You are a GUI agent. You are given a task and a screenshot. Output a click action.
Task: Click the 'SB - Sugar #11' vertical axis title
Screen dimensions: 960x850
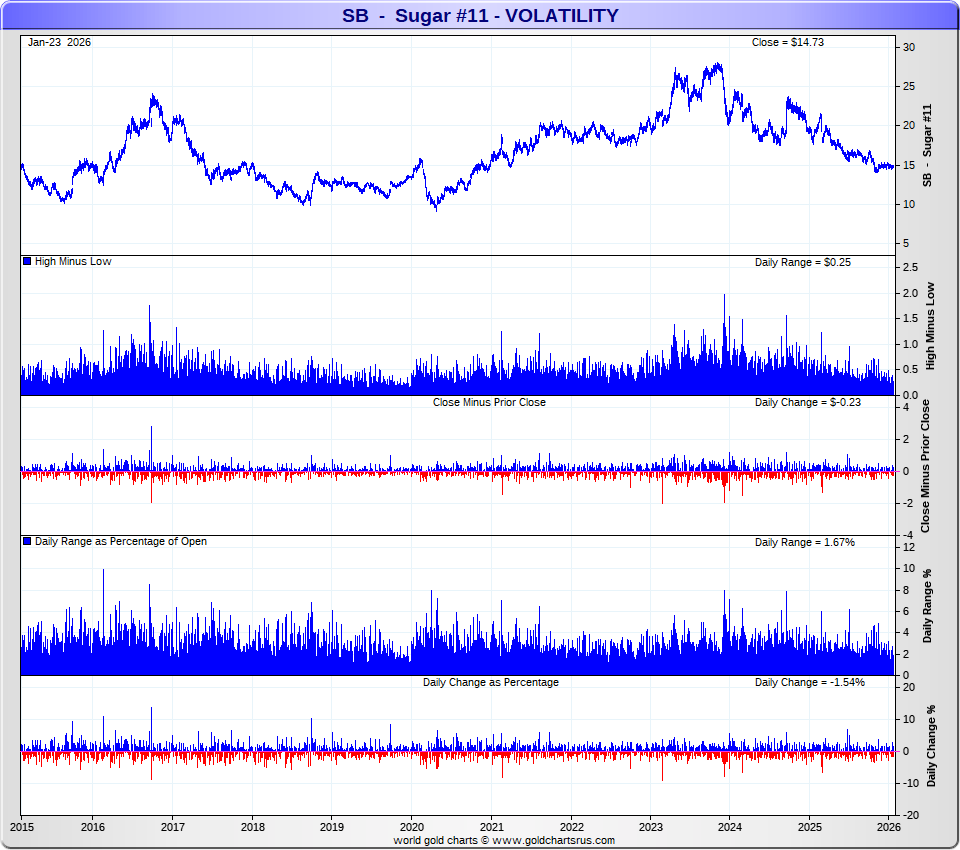(x=927, y=145)
